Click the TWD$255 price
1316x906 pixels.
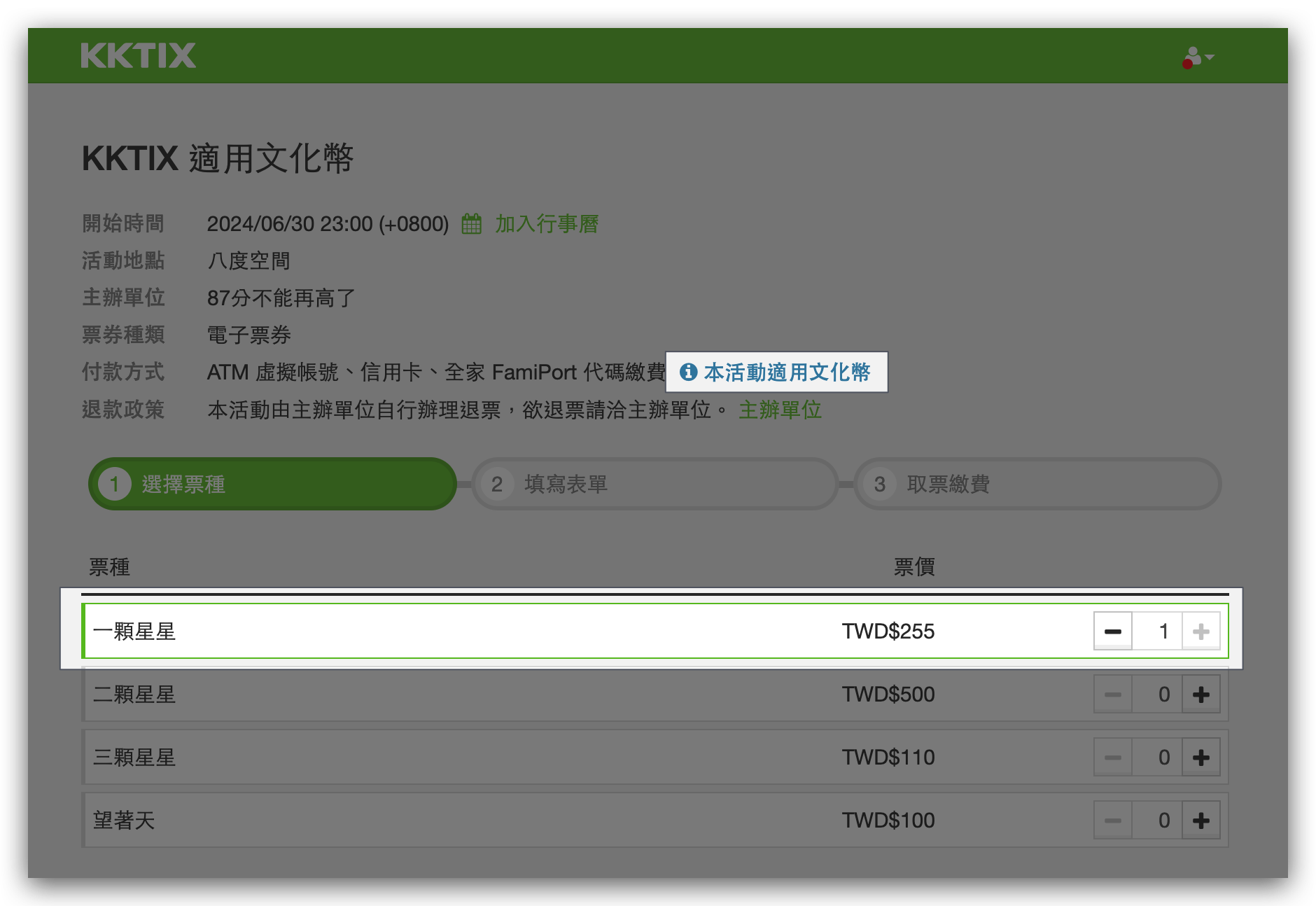pos(888,631)
